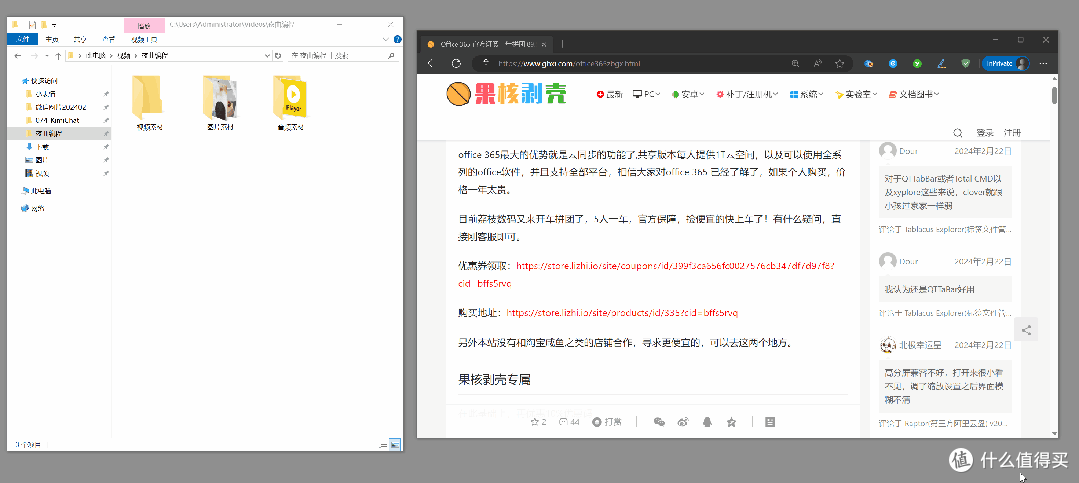Open the pink contextual tab in Explorer ribbon
The height and width of the screenshot is (483, 1079).
[145, 25]
